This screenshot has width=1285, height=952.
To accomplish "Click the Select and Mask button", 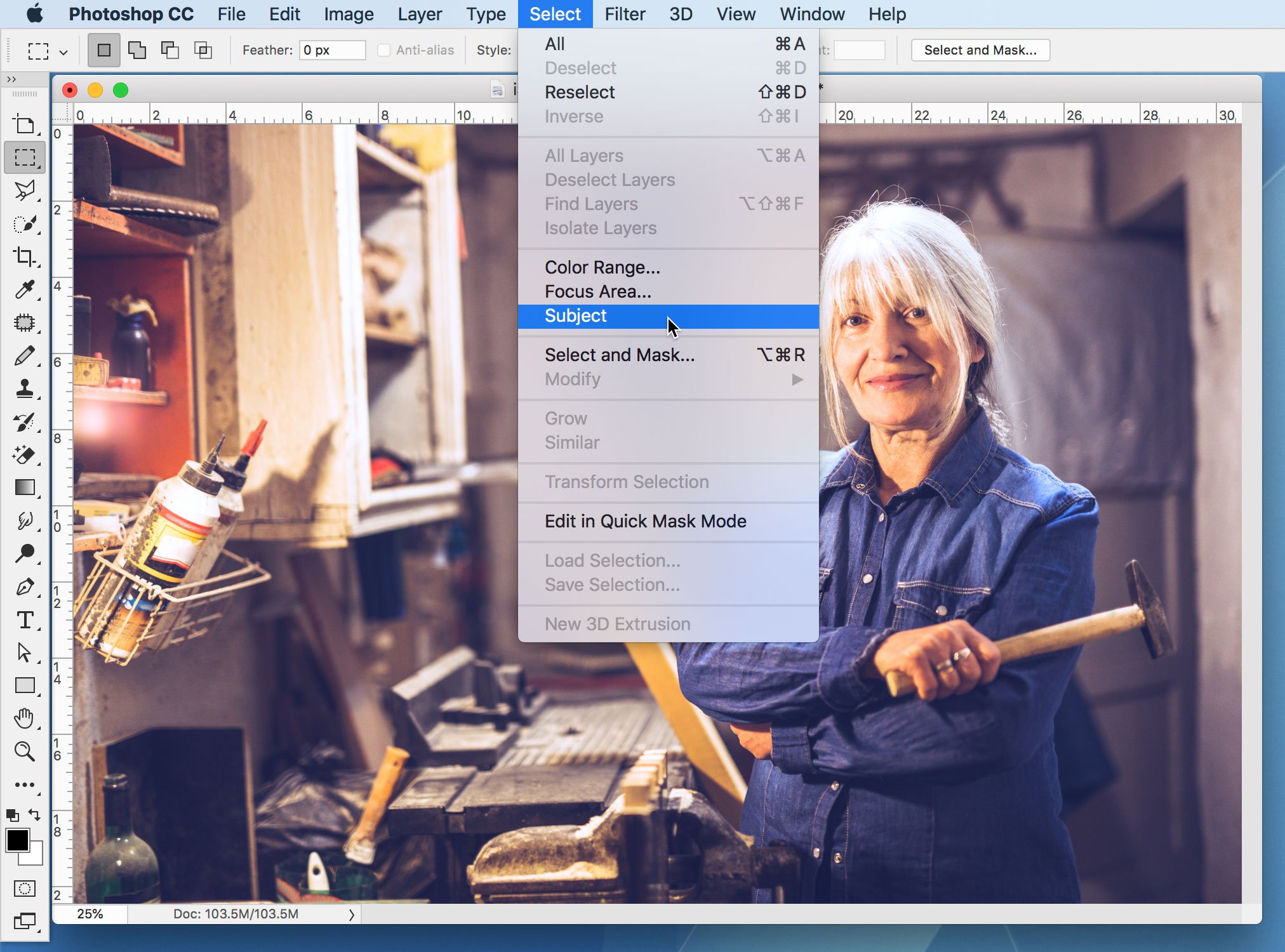I will click(979, 50).
